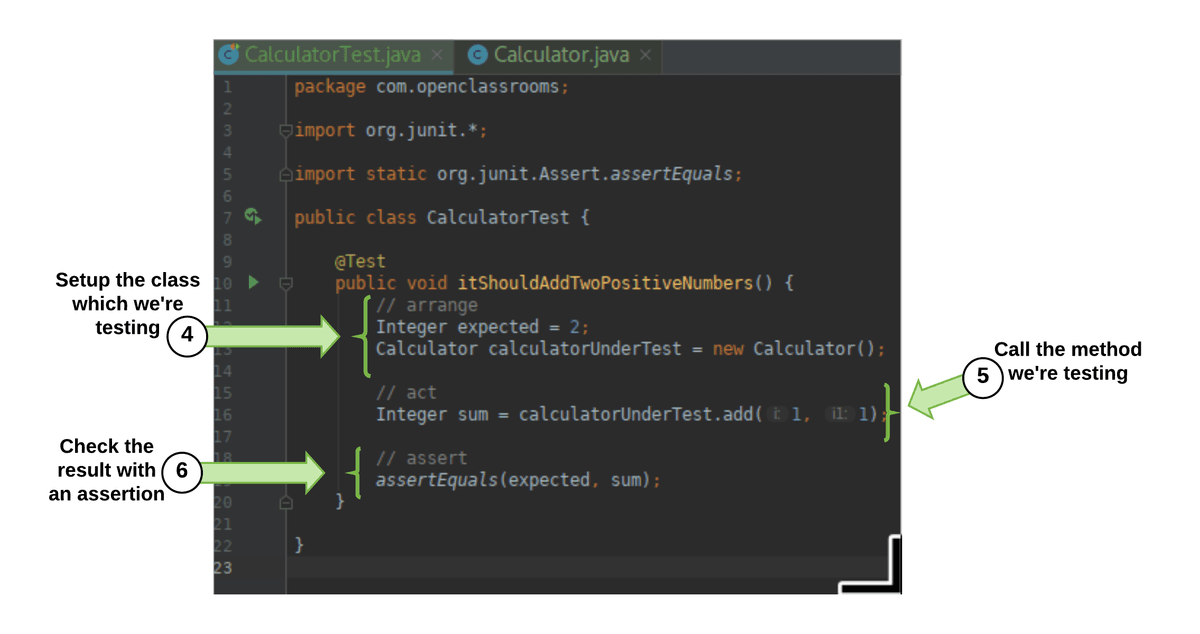Click the assertEquals call in assert section
The height and width of the screenshot is (634, 1200).
436,480
